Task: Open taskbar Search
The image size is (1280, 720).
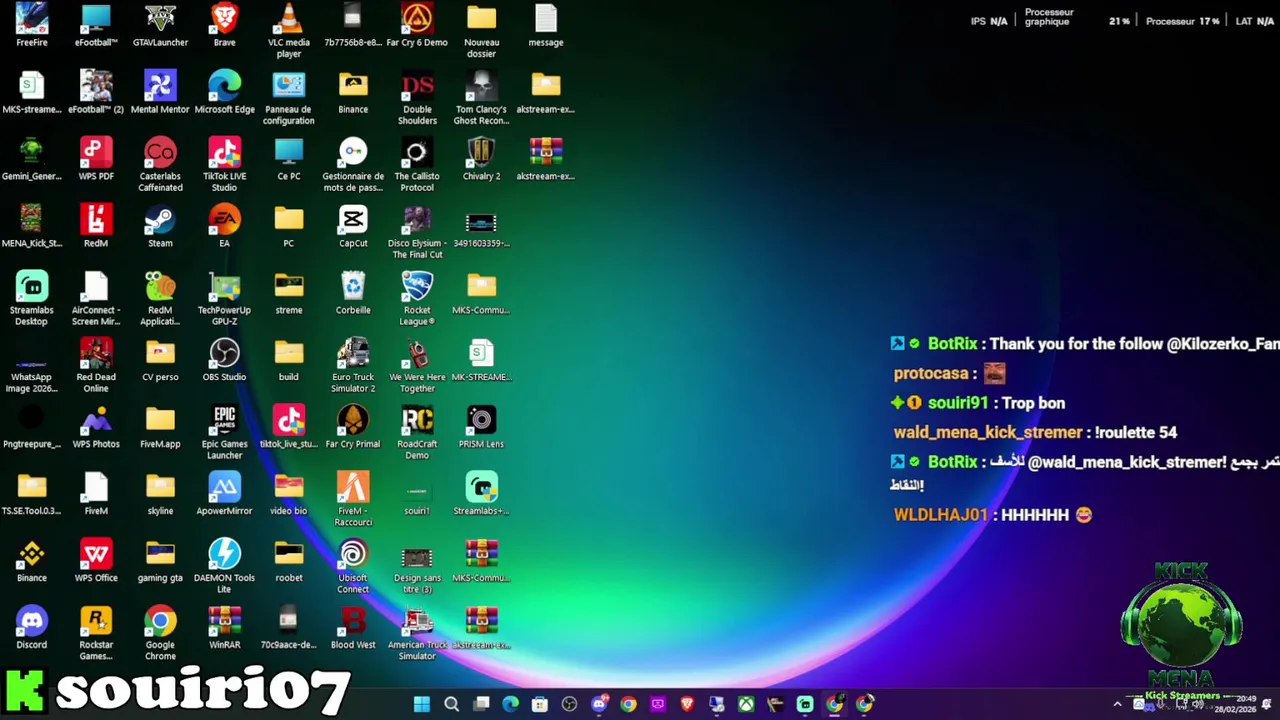Action: 451,704
